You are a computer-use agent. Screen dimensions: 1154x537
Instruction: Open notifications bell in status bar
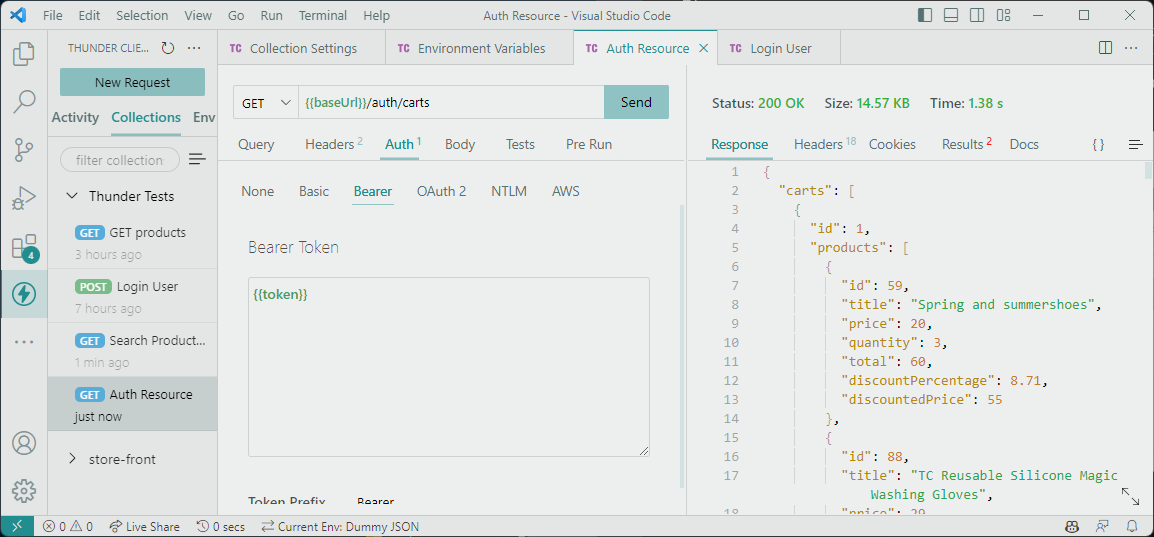pos(1131,527)
